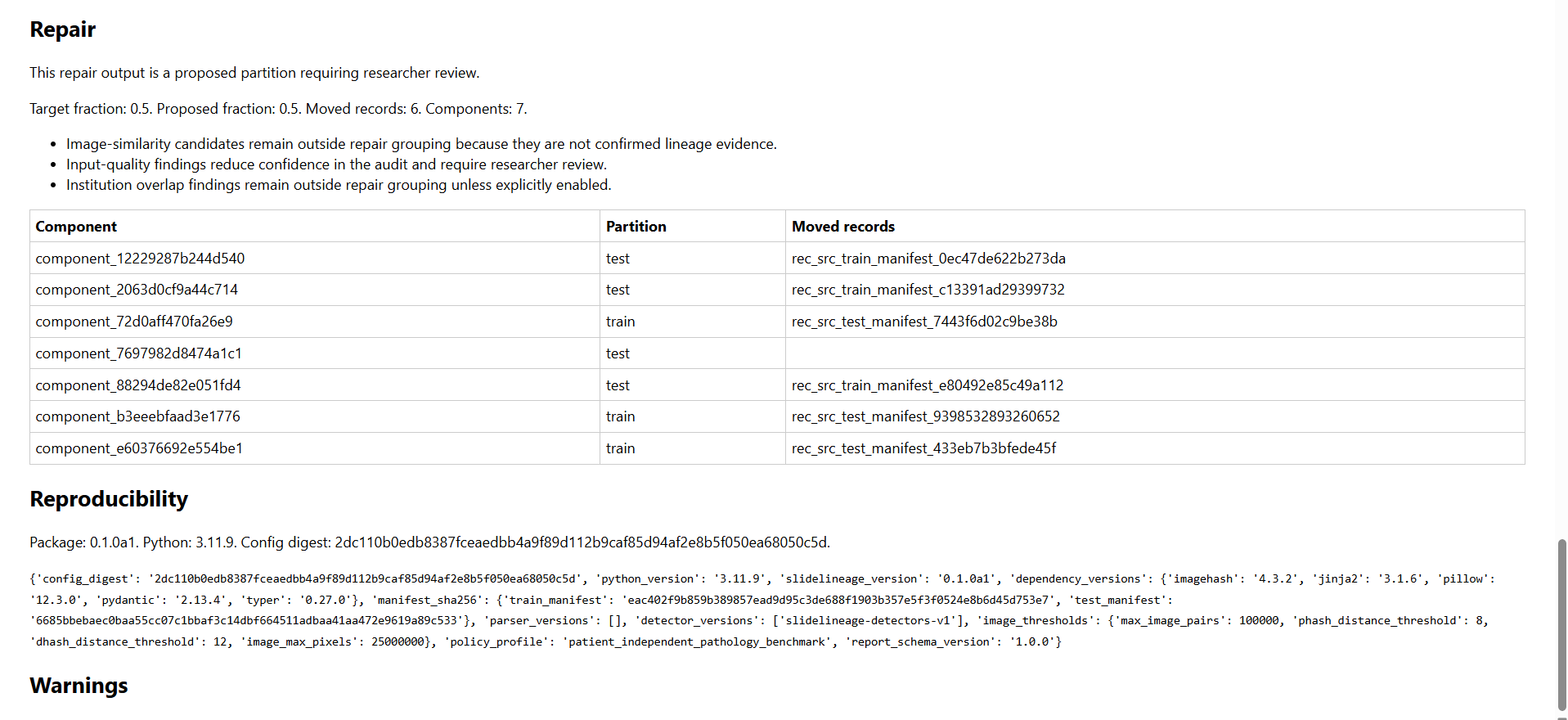This screenshot has height=720, width=1568.
Task: Click component_72d0aff470fa26e9 cell
Action: (315, 322)
